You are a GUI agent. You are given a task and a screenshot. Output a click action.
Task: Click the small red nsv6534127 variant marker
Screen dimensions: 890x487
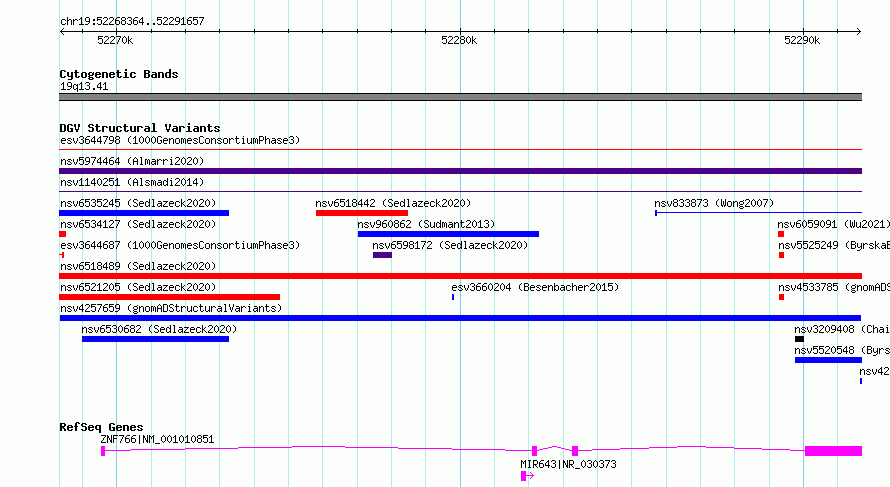[x=62, y=234]
